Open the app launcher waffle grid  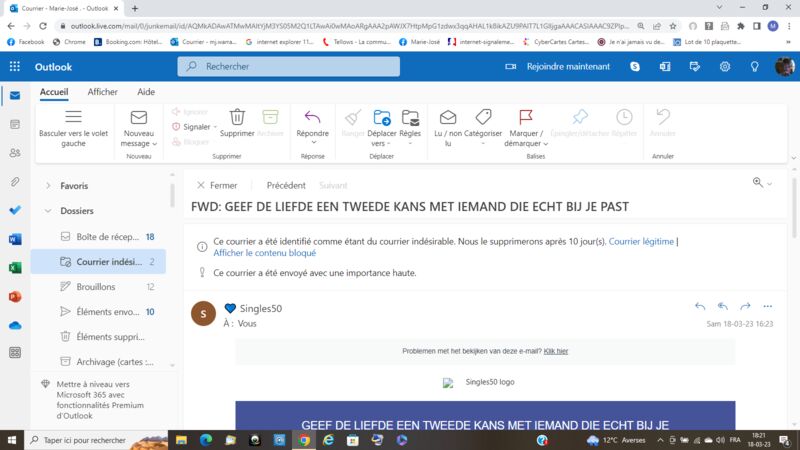15,67
